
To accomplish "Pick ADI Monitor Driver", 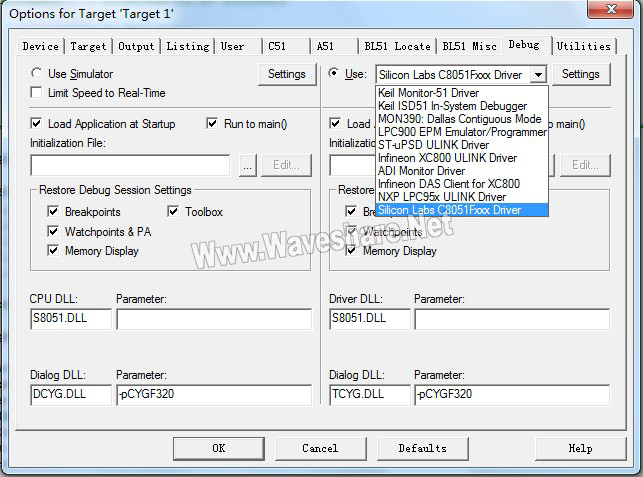I will (x=462, y=171).
